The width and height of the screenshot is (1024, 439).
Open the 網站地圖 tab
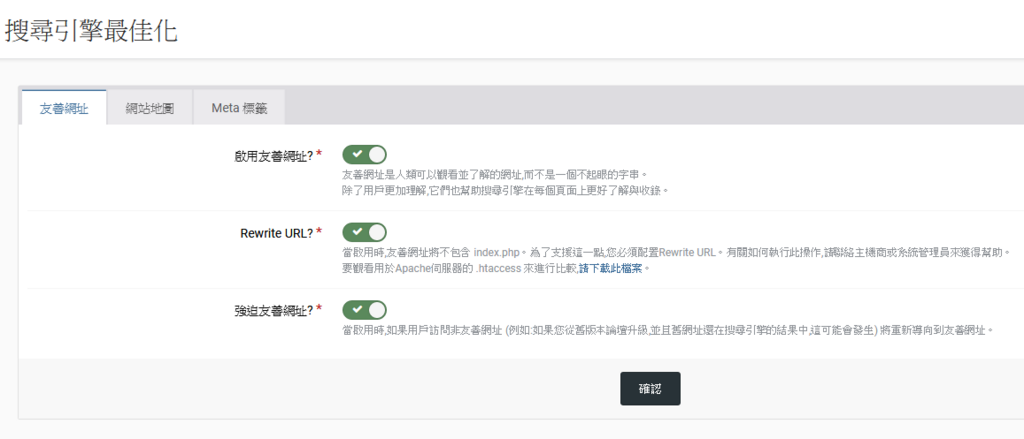150,108
